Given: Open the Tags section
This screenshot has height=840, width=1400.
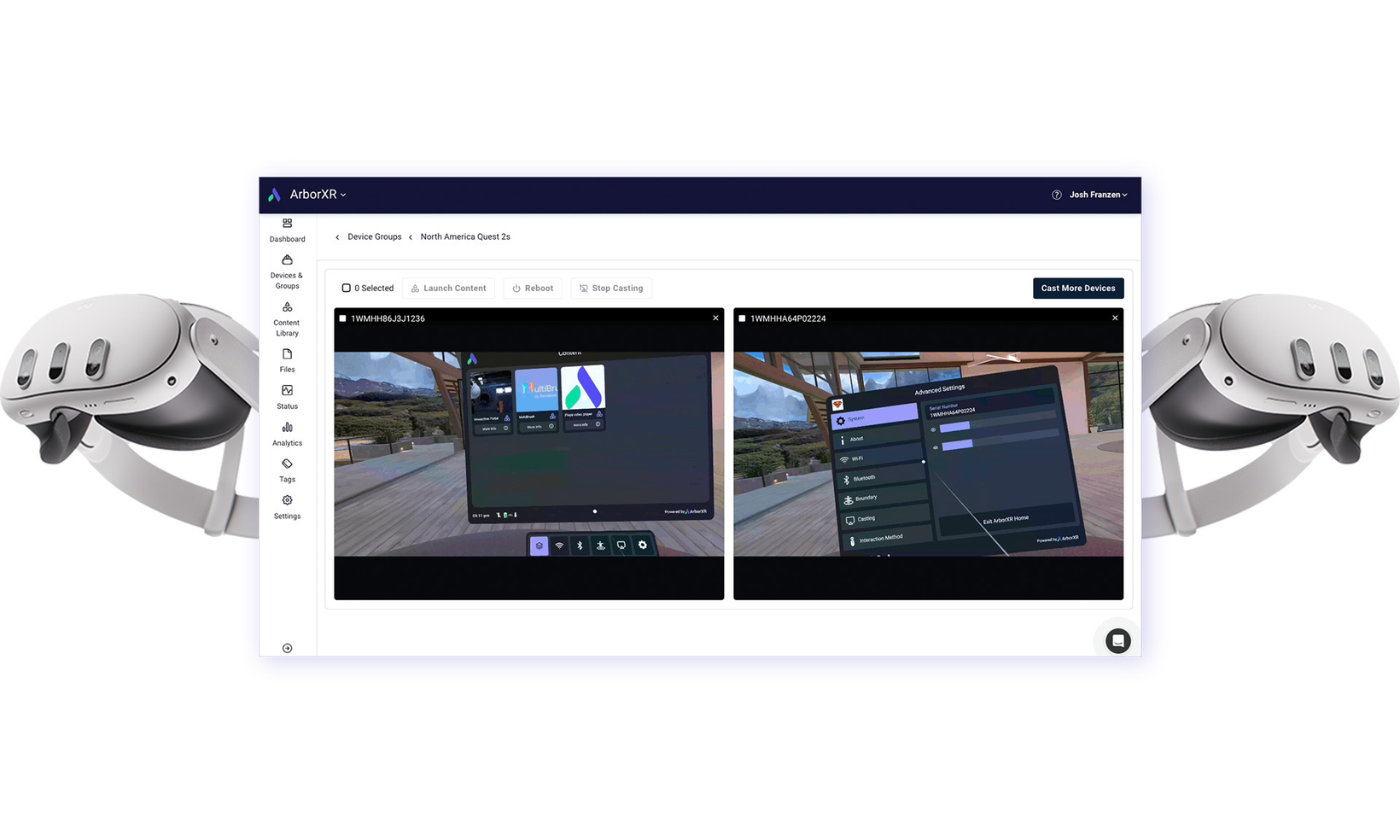Looking at the screenshot, I should (287, 471).
